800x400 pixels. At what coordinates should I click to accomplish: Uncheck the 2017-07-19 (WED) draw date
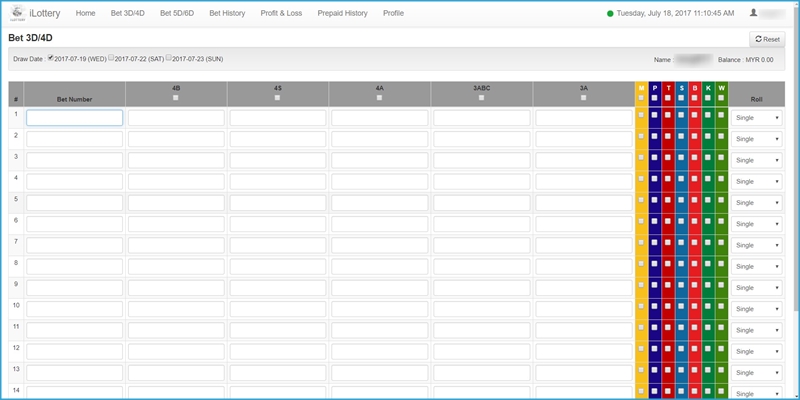coord(51,58)
